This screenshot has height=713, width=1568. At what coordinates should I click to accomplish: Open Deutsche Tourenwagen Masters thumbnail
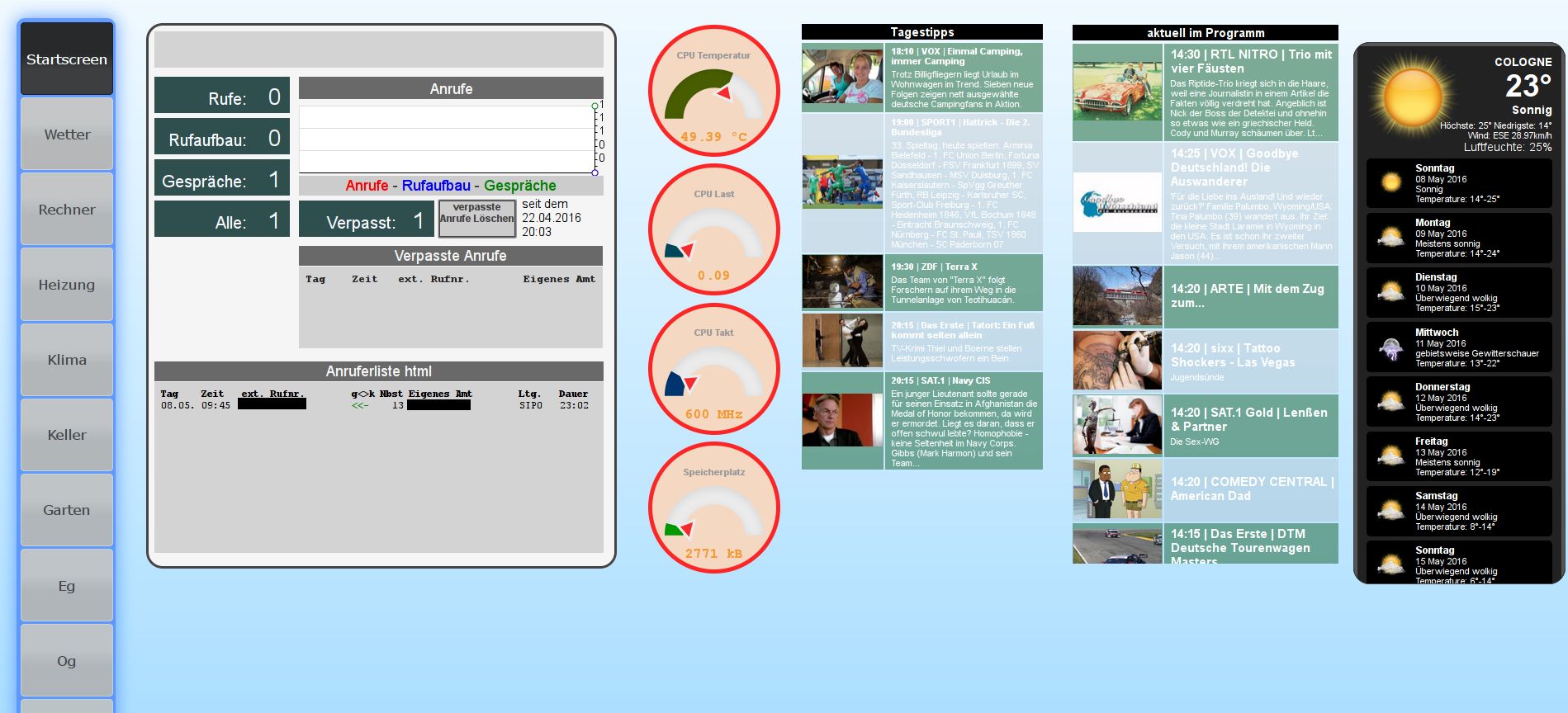[x=1118, y=546]
